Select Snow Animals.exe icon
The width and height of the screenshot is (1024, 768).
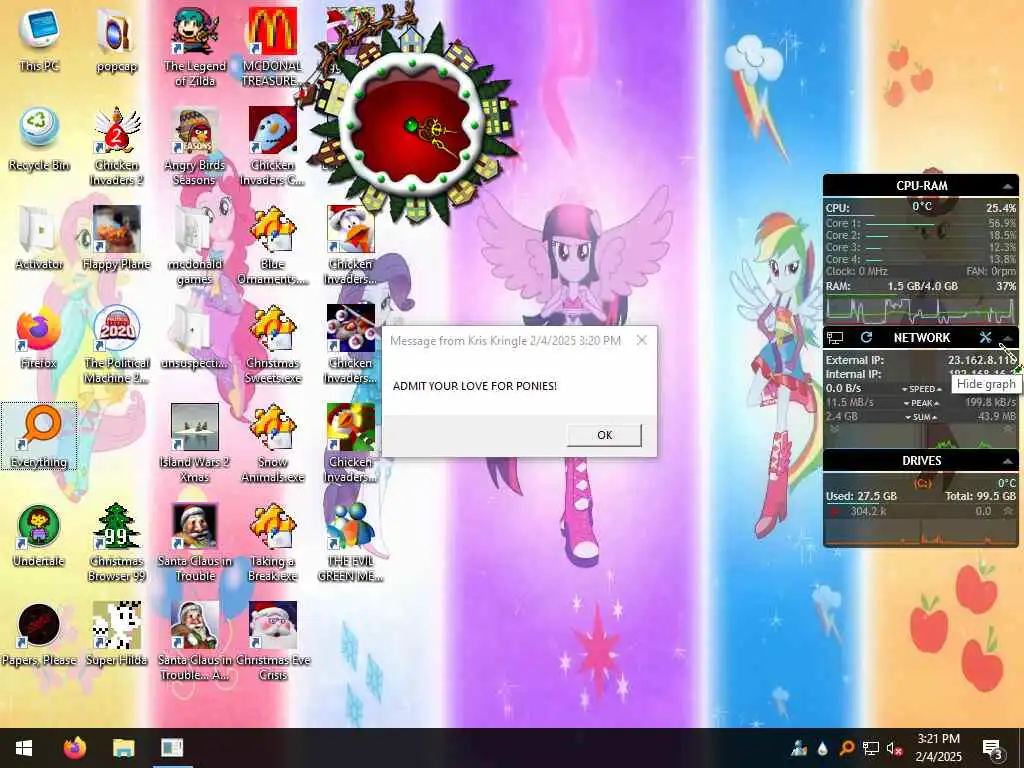pos(272,443)
